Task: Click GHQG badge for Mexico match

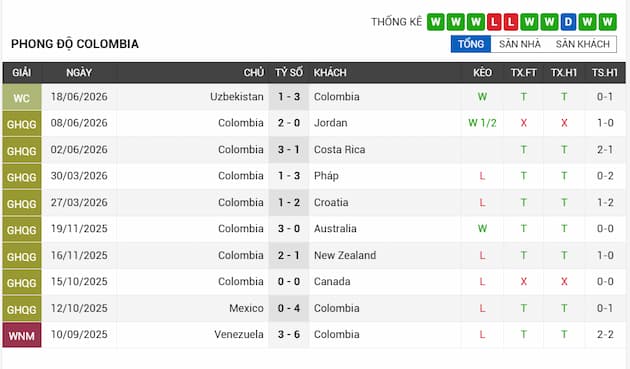Action: coord(22,309)
